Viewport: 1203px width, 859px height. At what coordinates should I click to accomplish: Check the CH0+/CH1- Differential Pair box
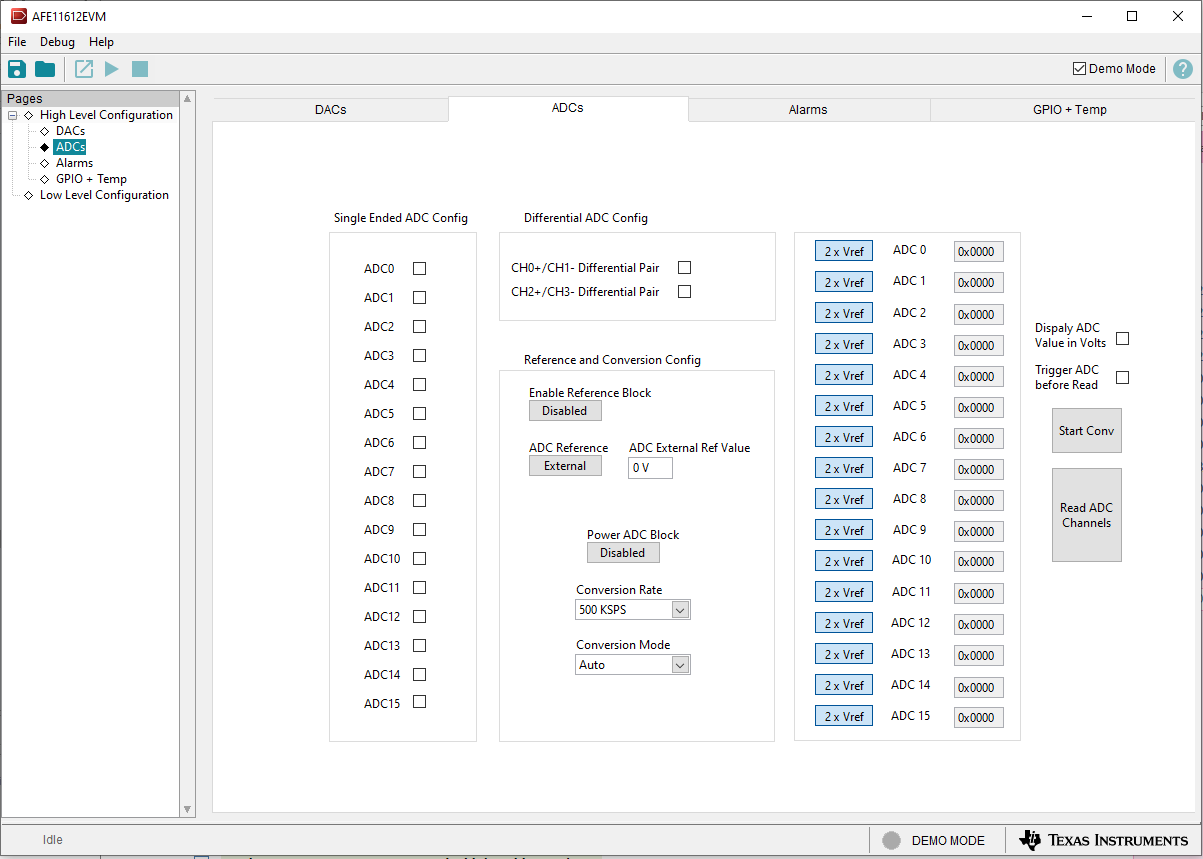click(x=685, y=268)
